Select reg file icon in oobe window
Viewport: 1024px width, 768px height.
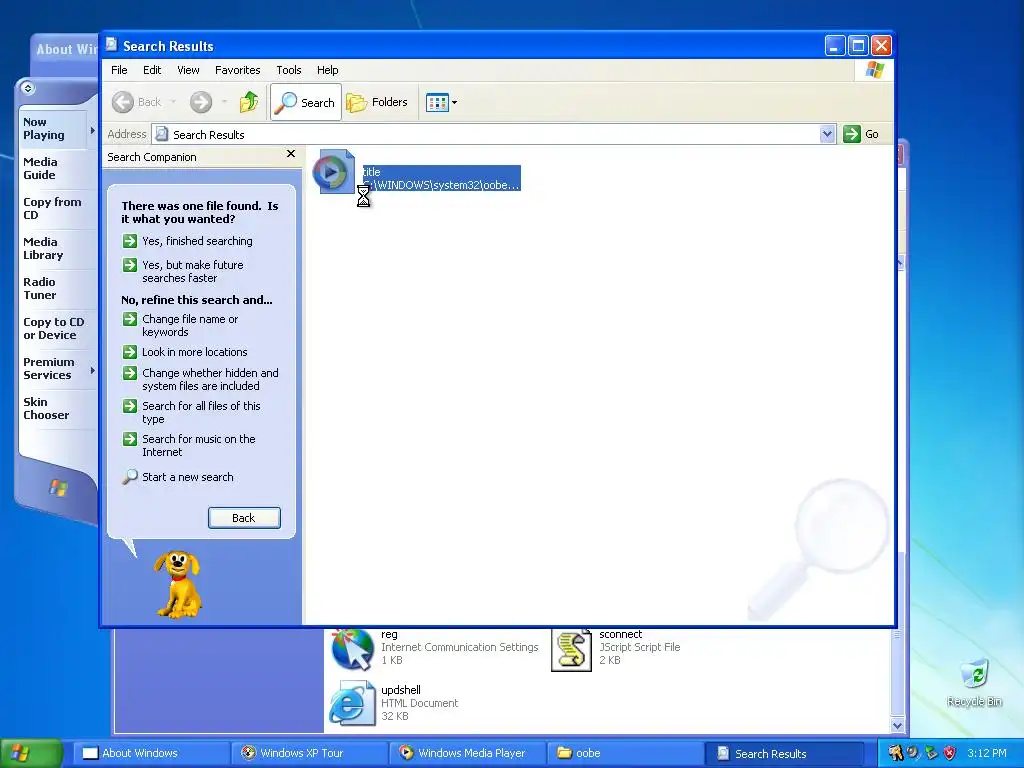pos(352,649)
